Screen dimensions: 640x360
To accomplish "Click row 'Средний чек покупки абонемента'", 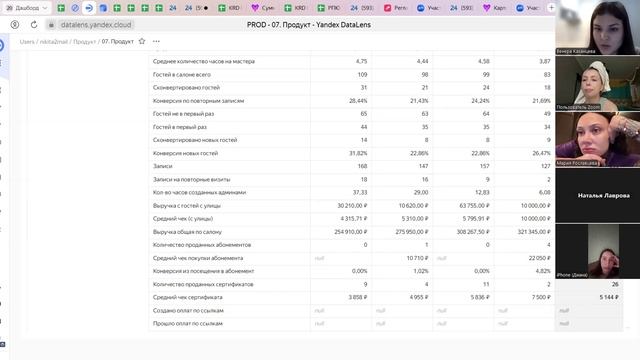I will pyautogui.click(x=198, y=258).
